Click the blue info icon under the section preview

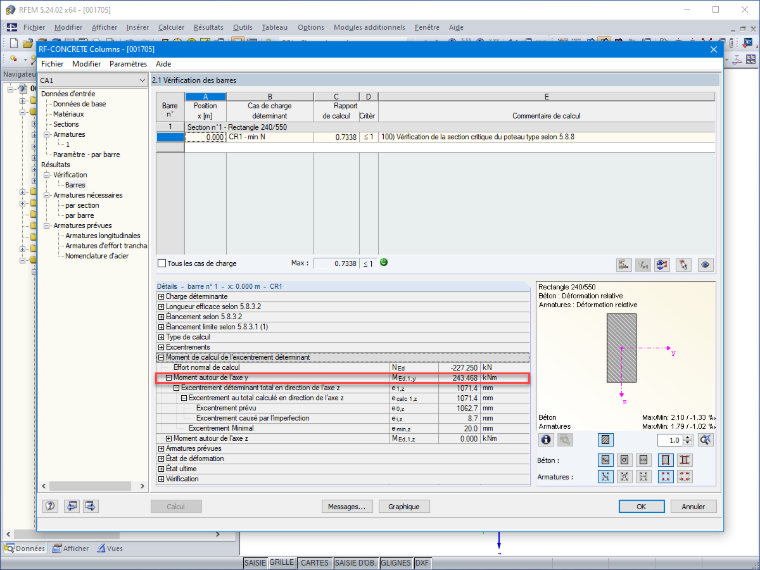(546, 440)
